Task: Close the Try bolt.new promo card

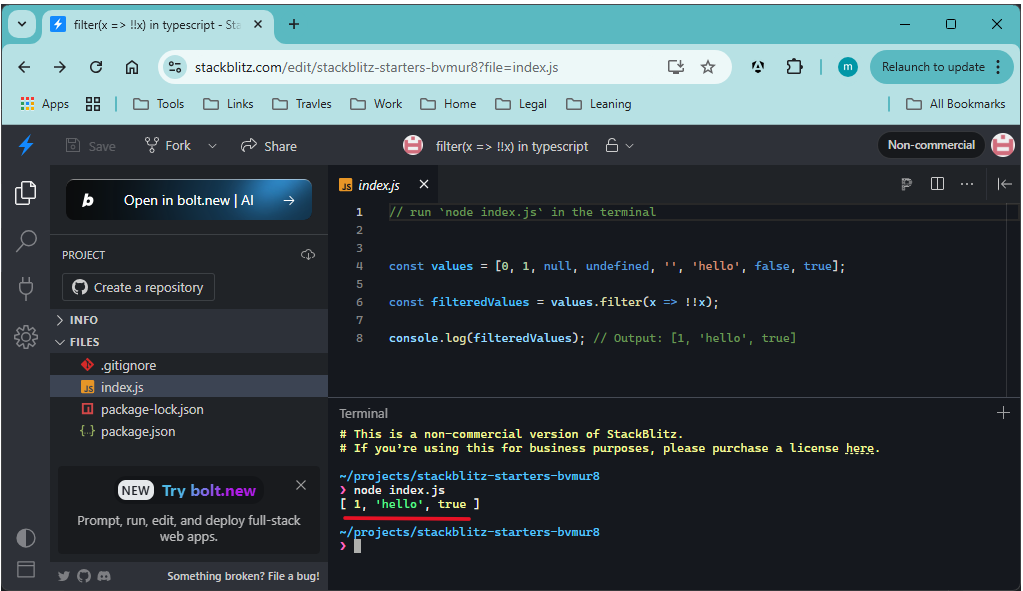Action: click(x=301, y=486)
